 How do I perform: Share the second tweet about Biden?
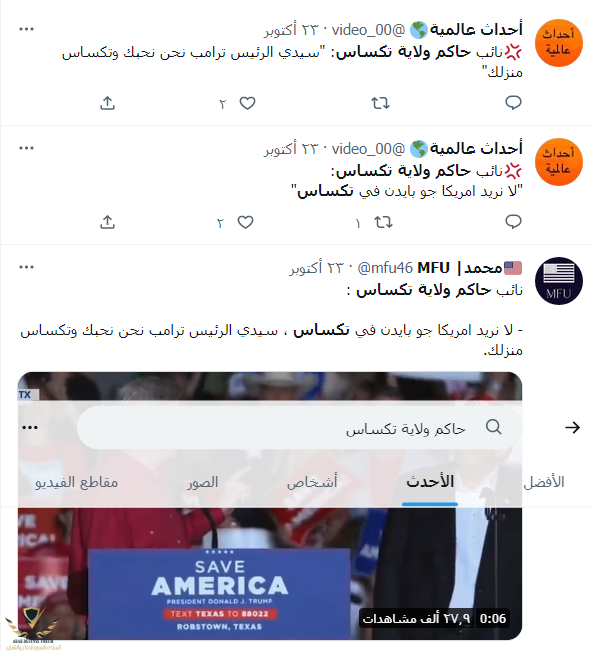click(x=107, y=222)
